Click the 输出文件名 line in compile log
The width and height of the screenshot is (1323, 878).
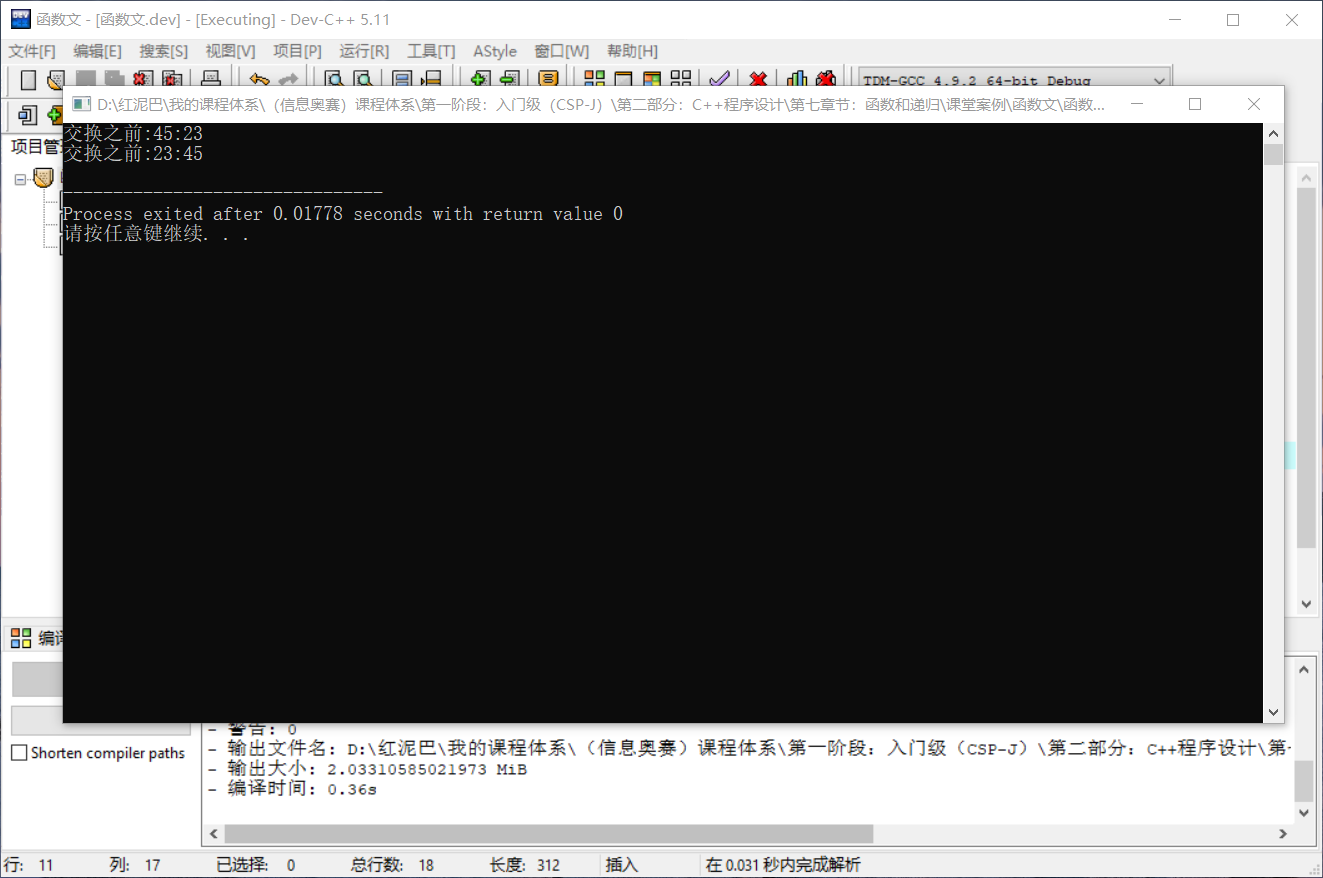[x=749, y=748]
